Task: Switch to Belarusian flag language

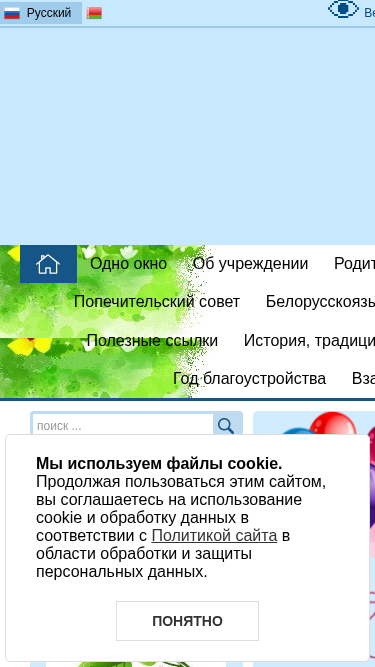Action: [x=94, y=13]
